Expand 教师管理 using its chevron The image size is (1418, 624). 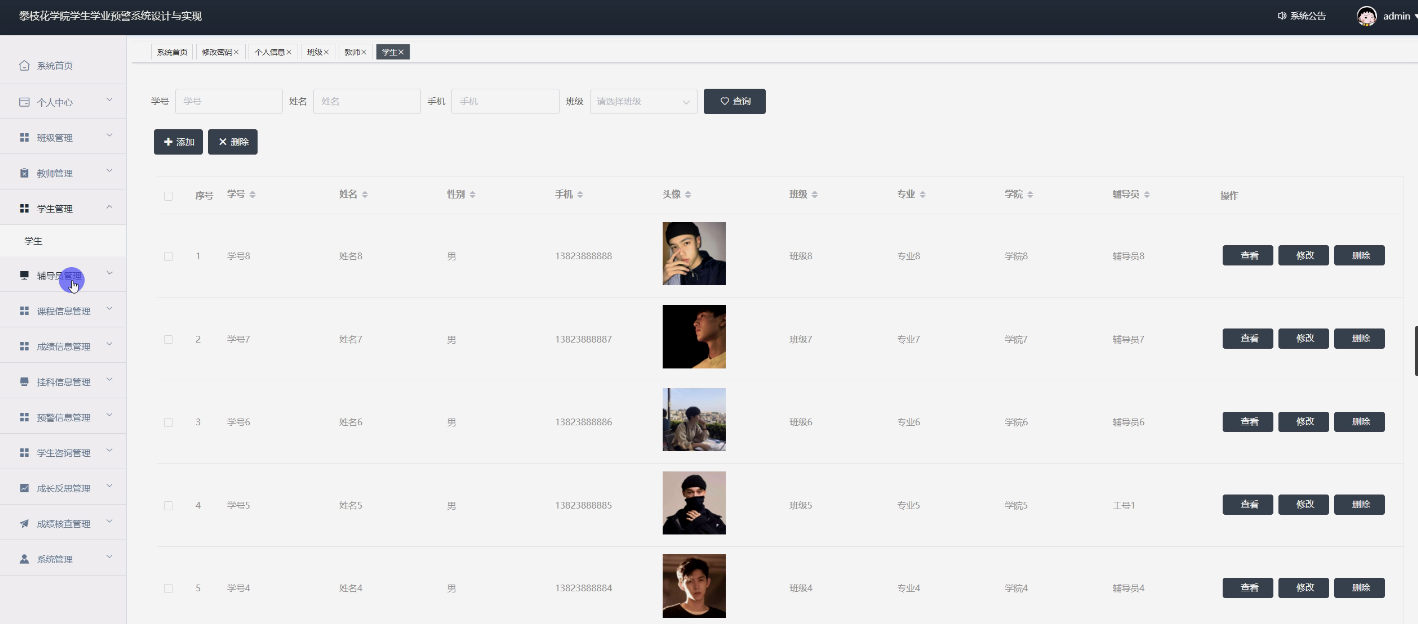point(109,172)
